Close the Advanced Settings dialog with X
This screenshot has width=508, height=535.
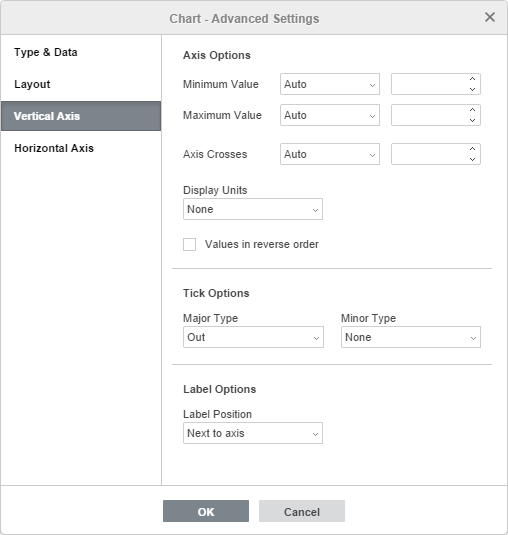click(490, 17)
